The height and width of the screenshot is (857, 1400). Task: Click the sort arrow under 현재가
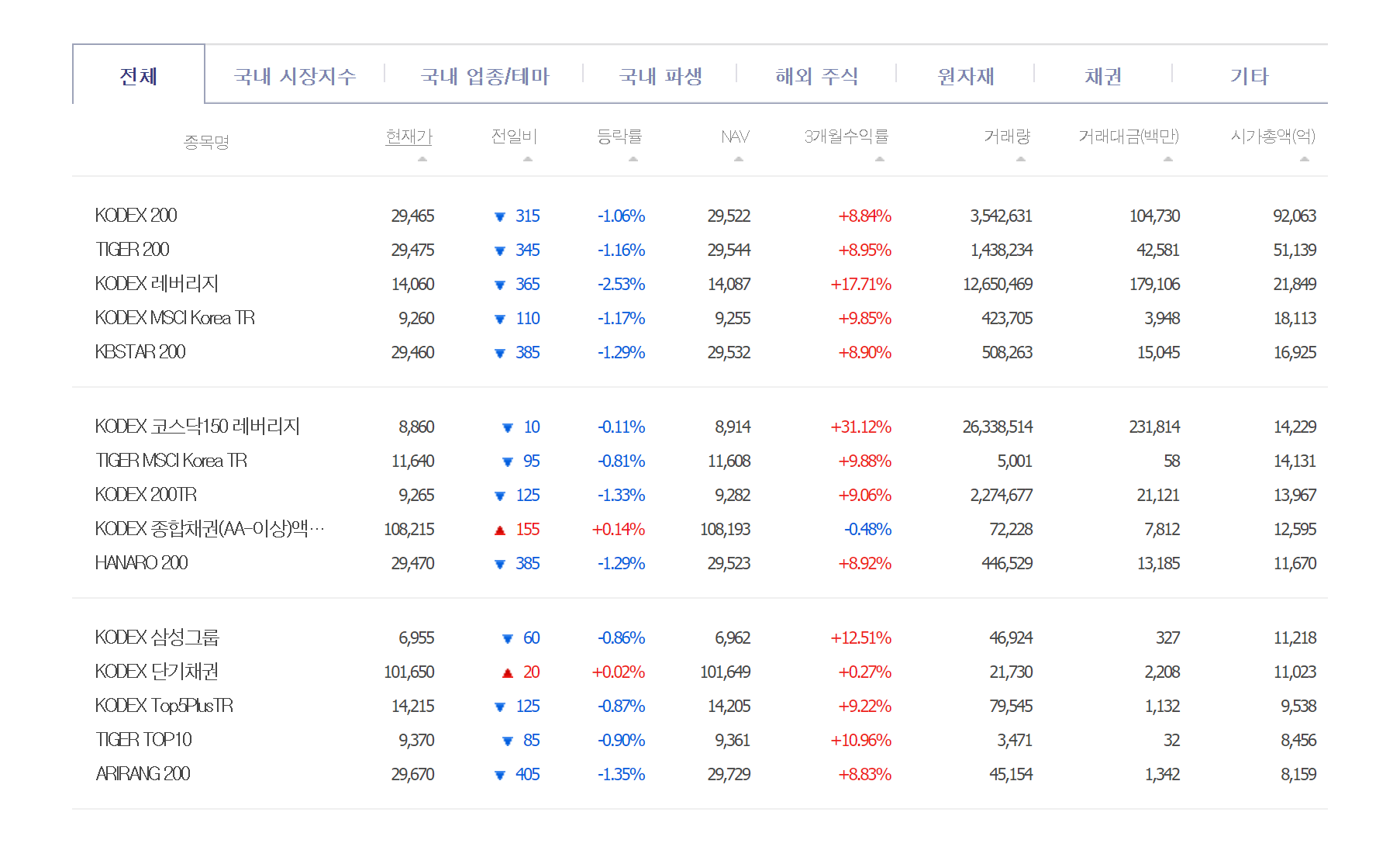point(422,159)
